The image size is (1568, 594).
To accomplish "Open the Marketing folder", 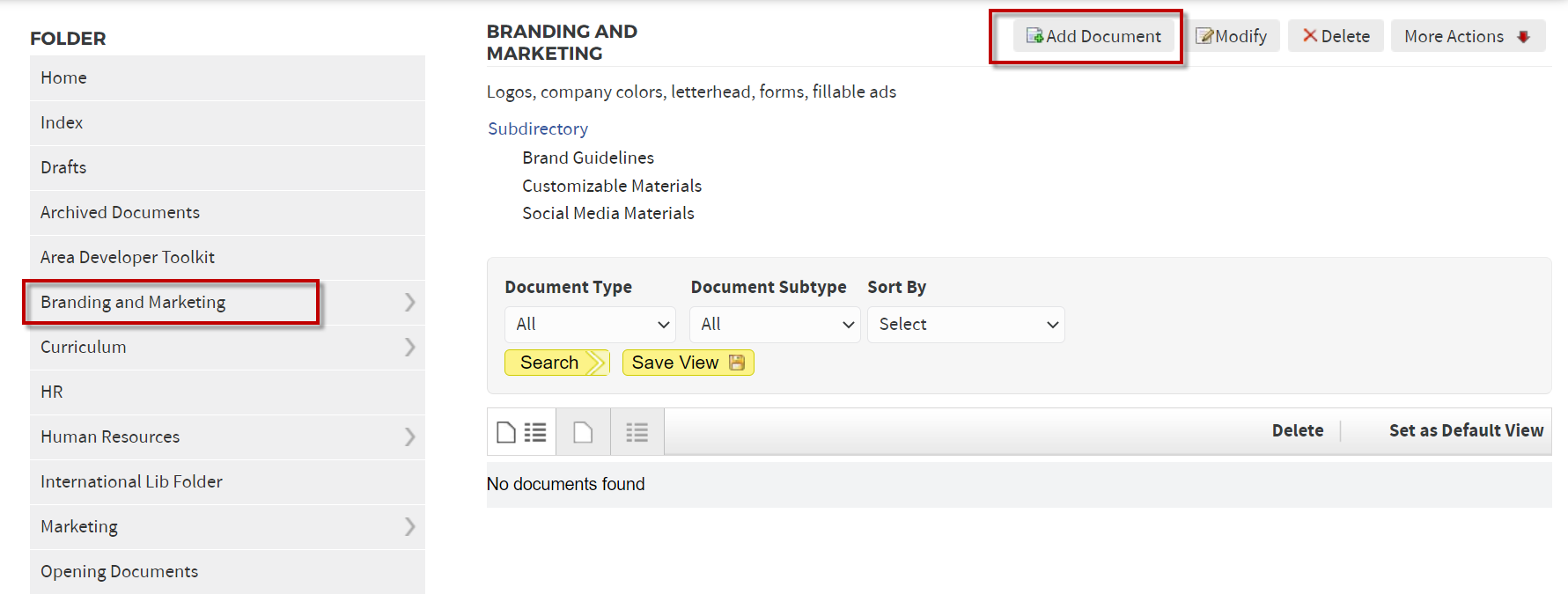I will click(227, 527).
